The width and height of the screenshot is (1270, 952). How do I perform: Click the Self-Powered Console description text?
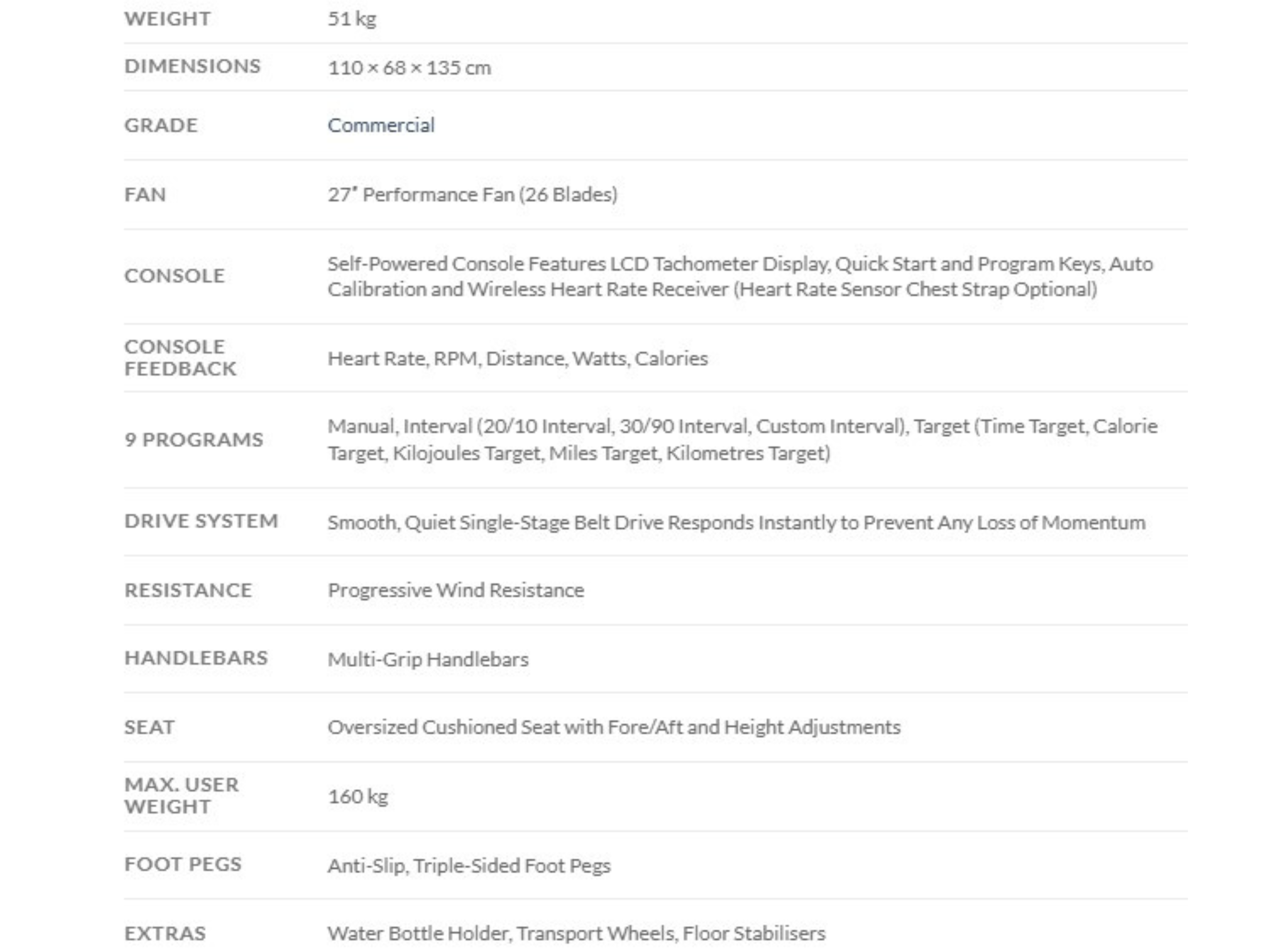(x=740, y=276)
